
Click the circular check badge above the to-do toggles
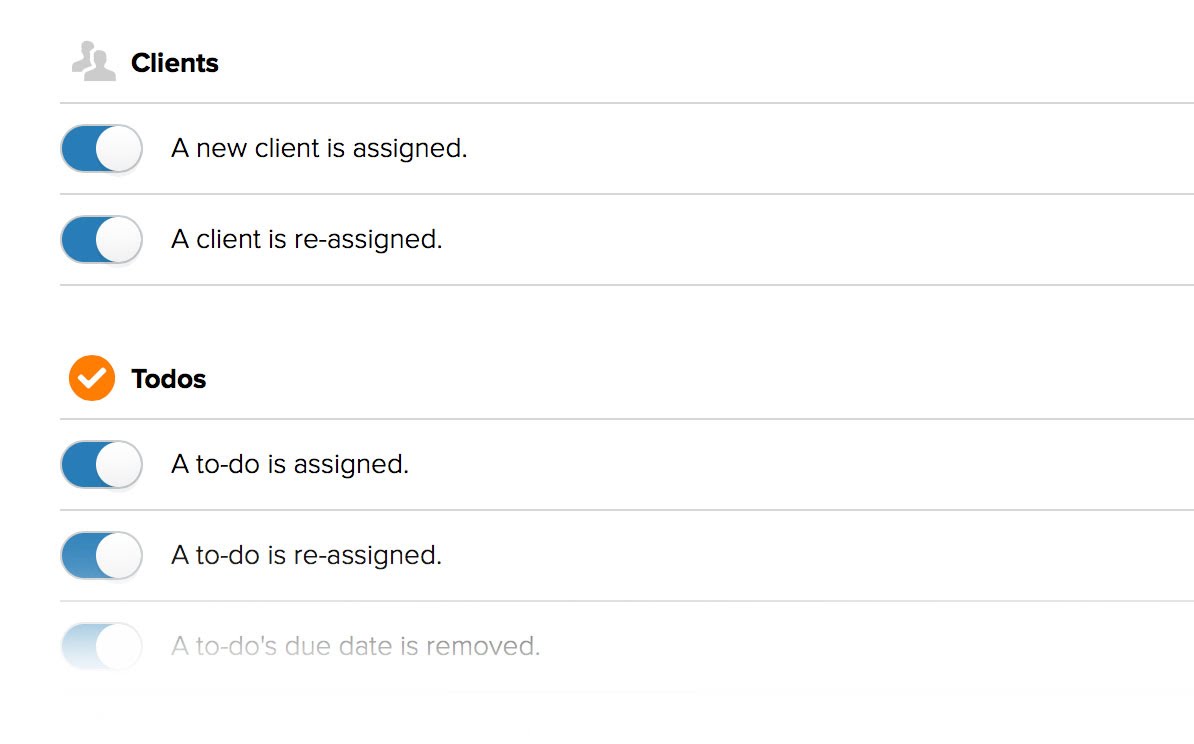coord(91,378)
